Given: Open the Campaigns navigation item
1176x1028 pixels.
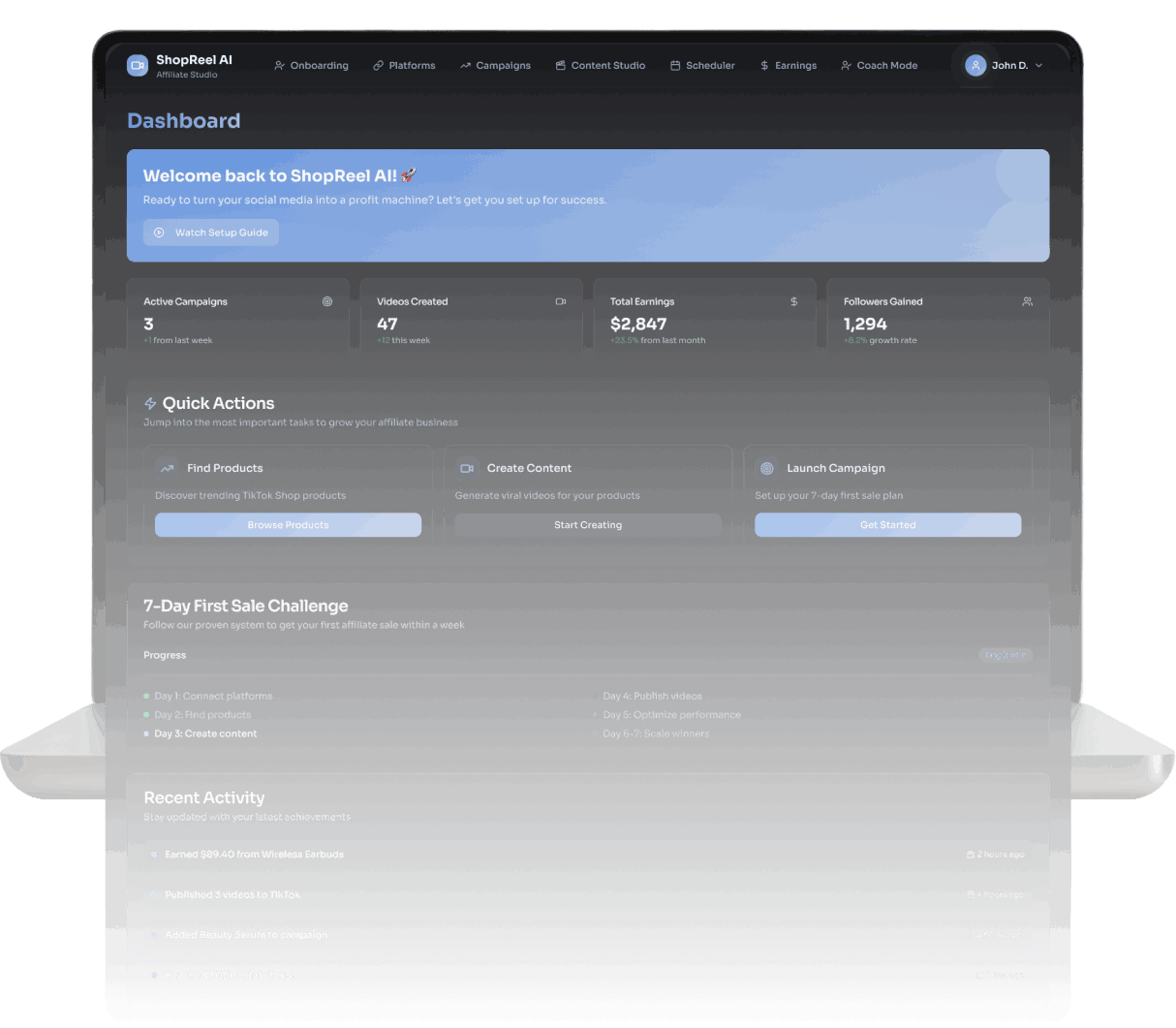Looking at the screenshot, I should tap(495, 65).
